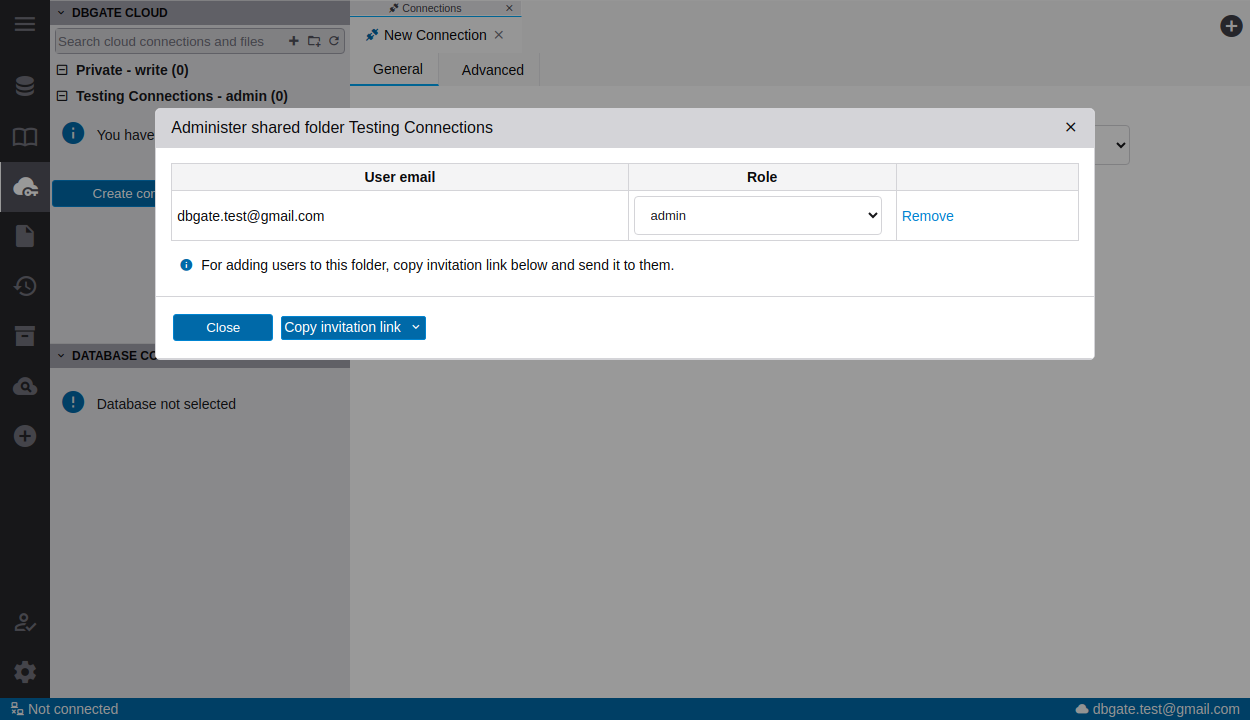This screenshot has height=720, width=1250.
Task: Open the settings gear icon
Action: (25, 672)
